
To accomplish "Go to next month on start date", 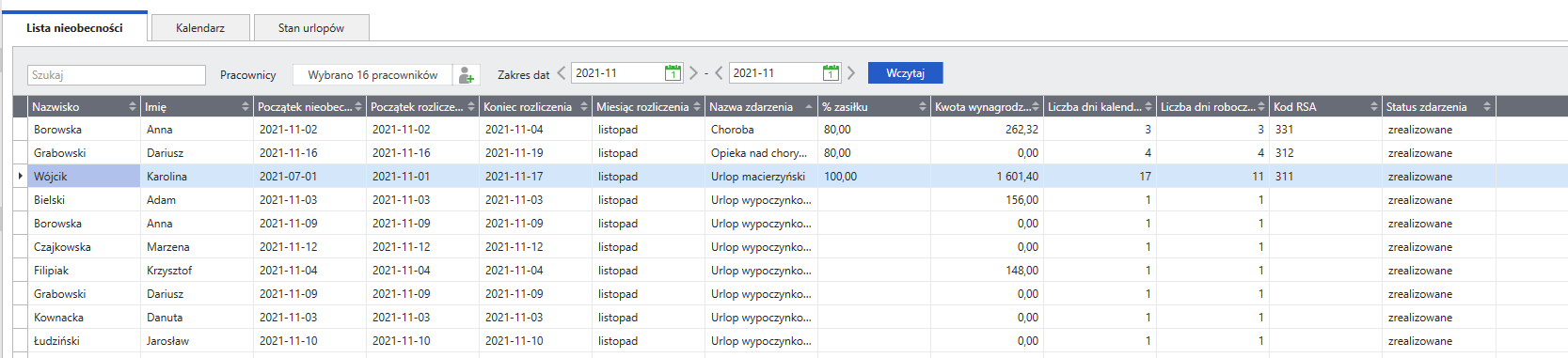I will coord(693,73).
